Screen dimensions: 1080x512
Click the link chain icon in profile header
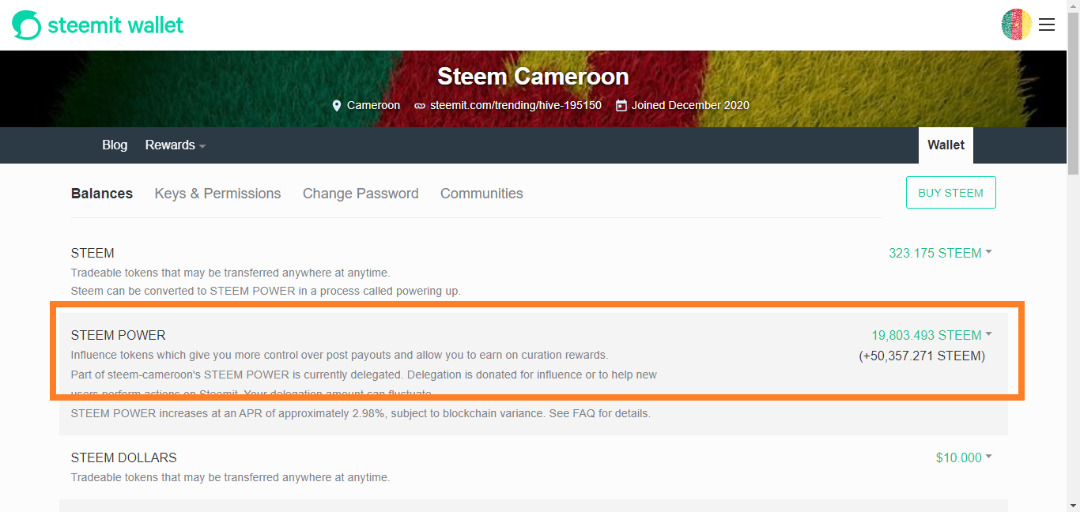(420, 106)
